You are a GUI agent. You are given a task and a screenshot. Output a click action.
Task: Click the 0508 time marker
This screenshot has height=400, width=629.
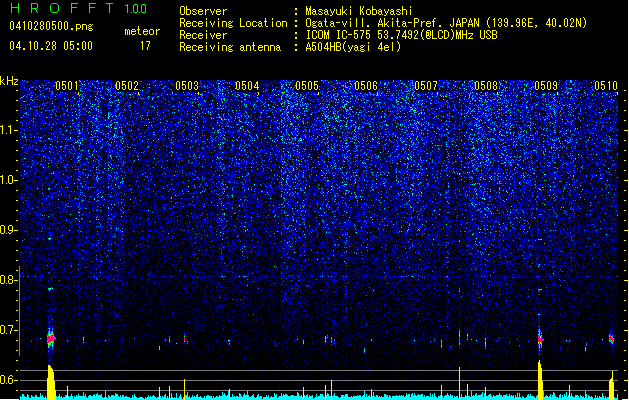[x=486, y=86]
